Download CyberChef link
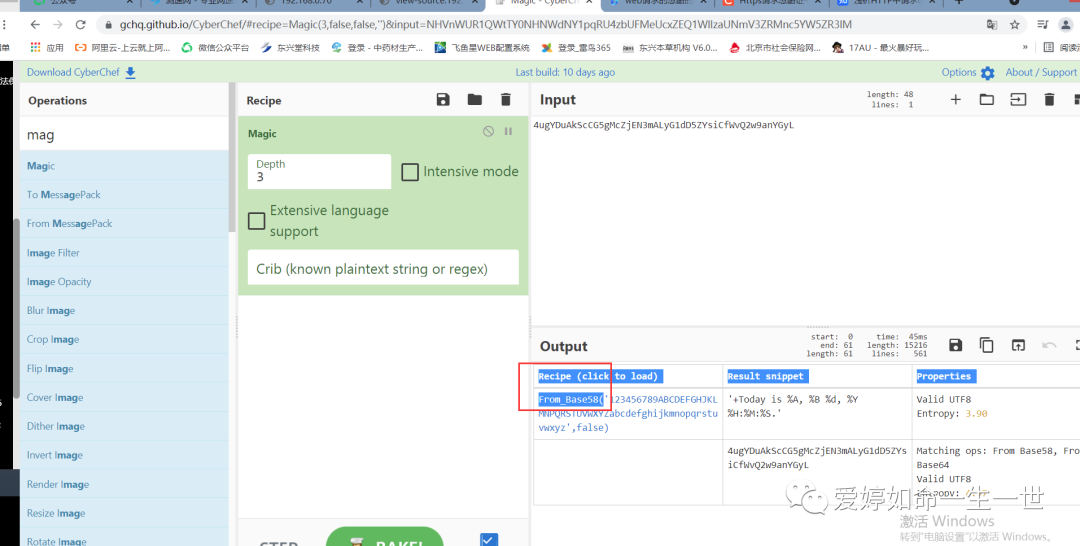Image resolution: width=1080 pixels, height=546 pixels. (81, 72)
